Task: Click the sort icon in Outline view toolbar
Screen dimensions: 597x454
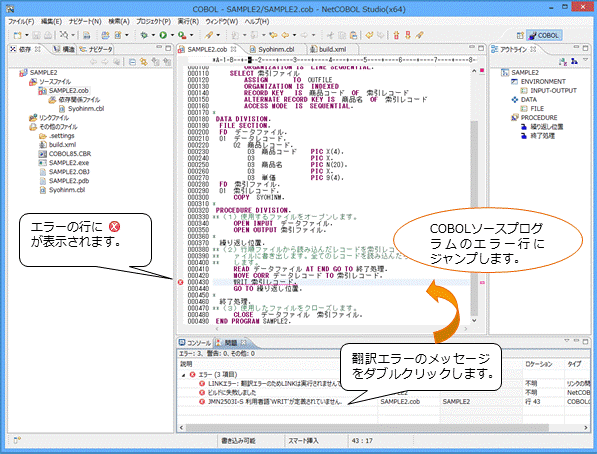Action: click(563, 62)
